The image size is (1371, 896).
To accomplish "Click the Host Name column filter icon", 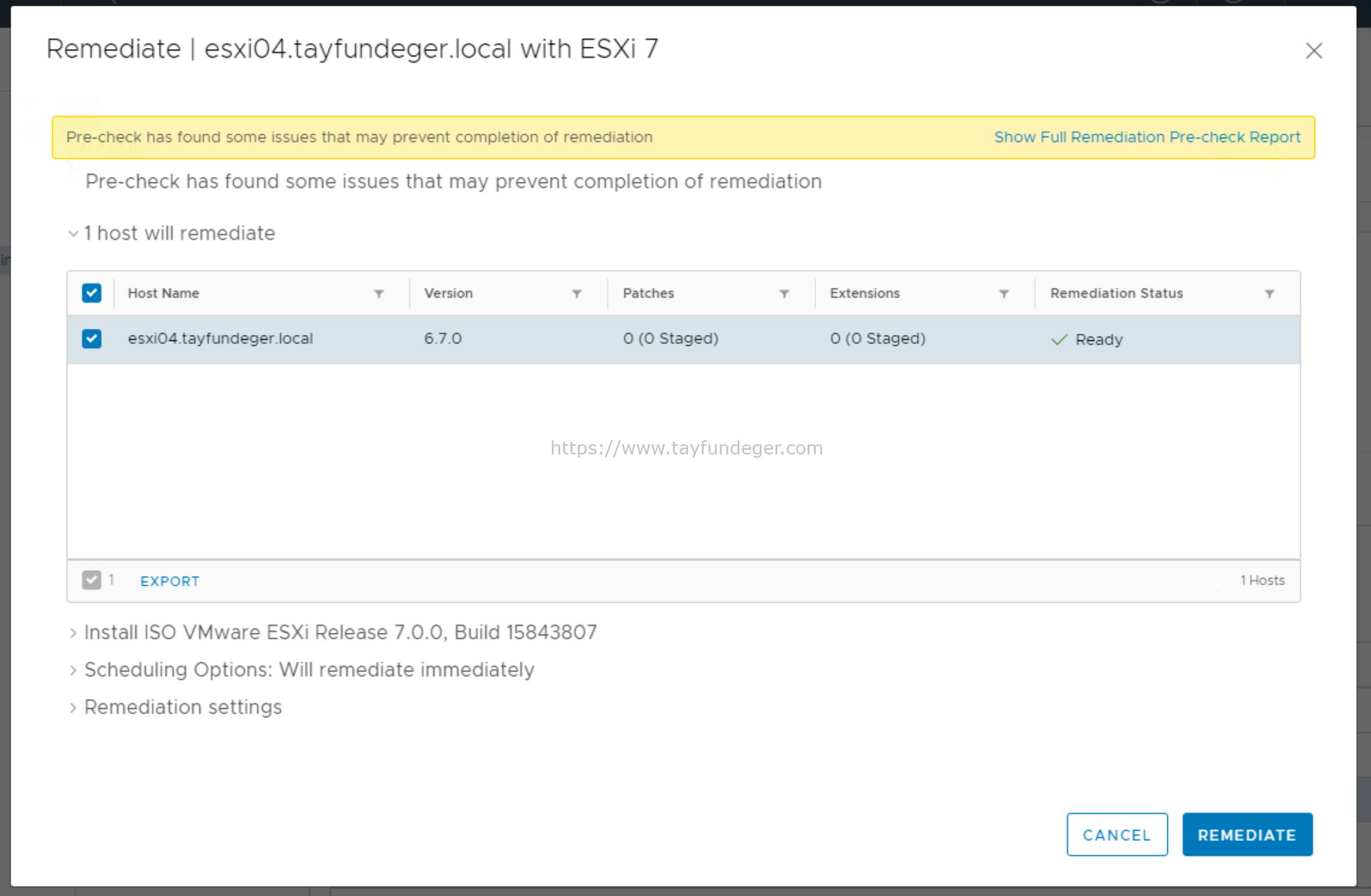I will pyautogui.click(x=379, y=294).
